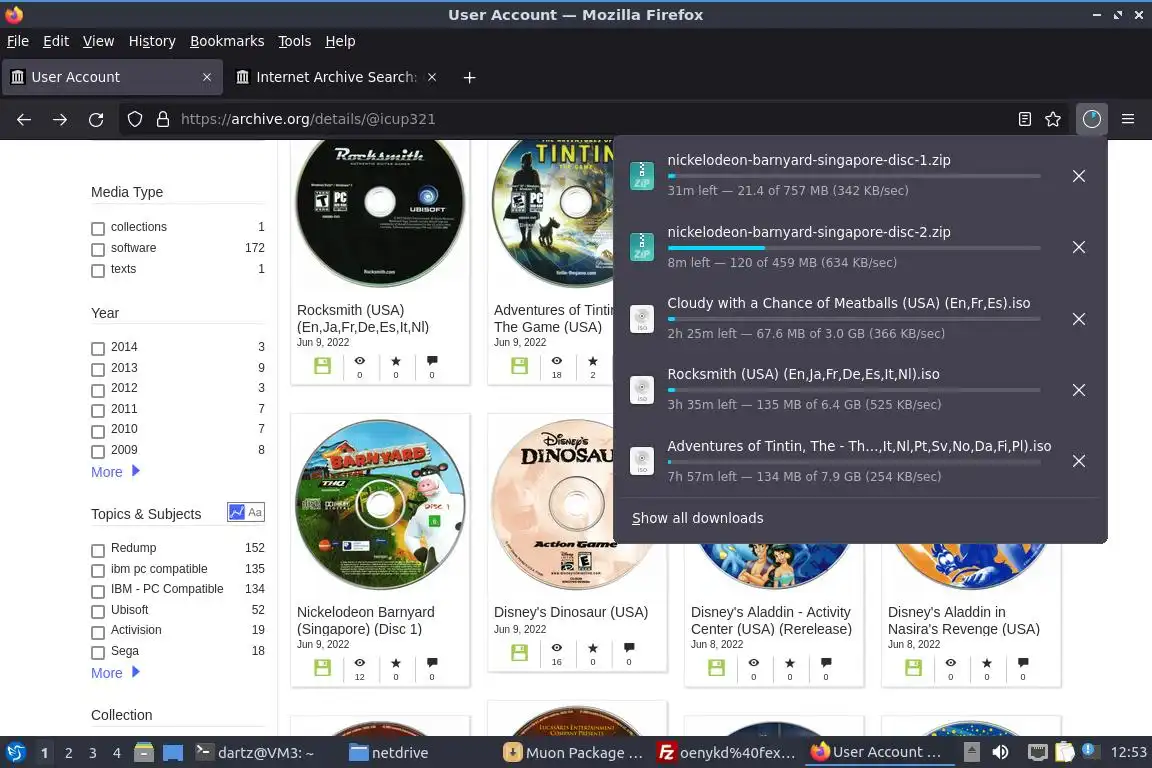Open Disney's Aladdin - Activity Center link
1152x768 pixels.
click(771, 620)
